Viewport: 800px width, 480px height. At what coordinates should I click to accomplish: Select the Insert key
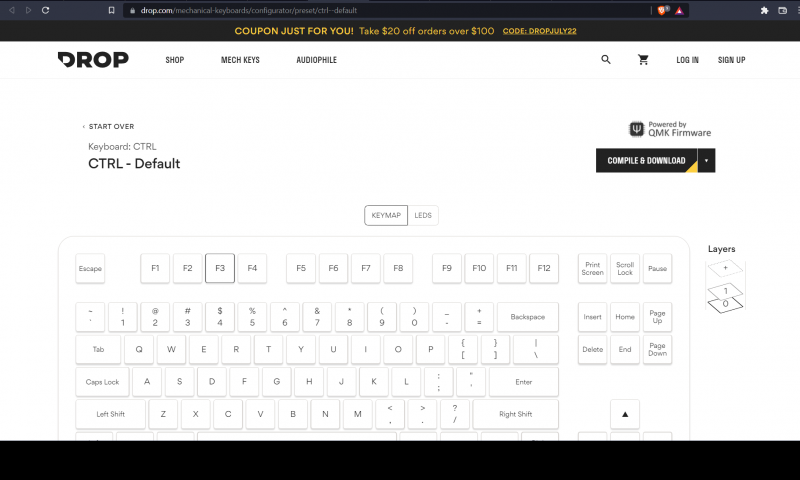tap(592, 317)
